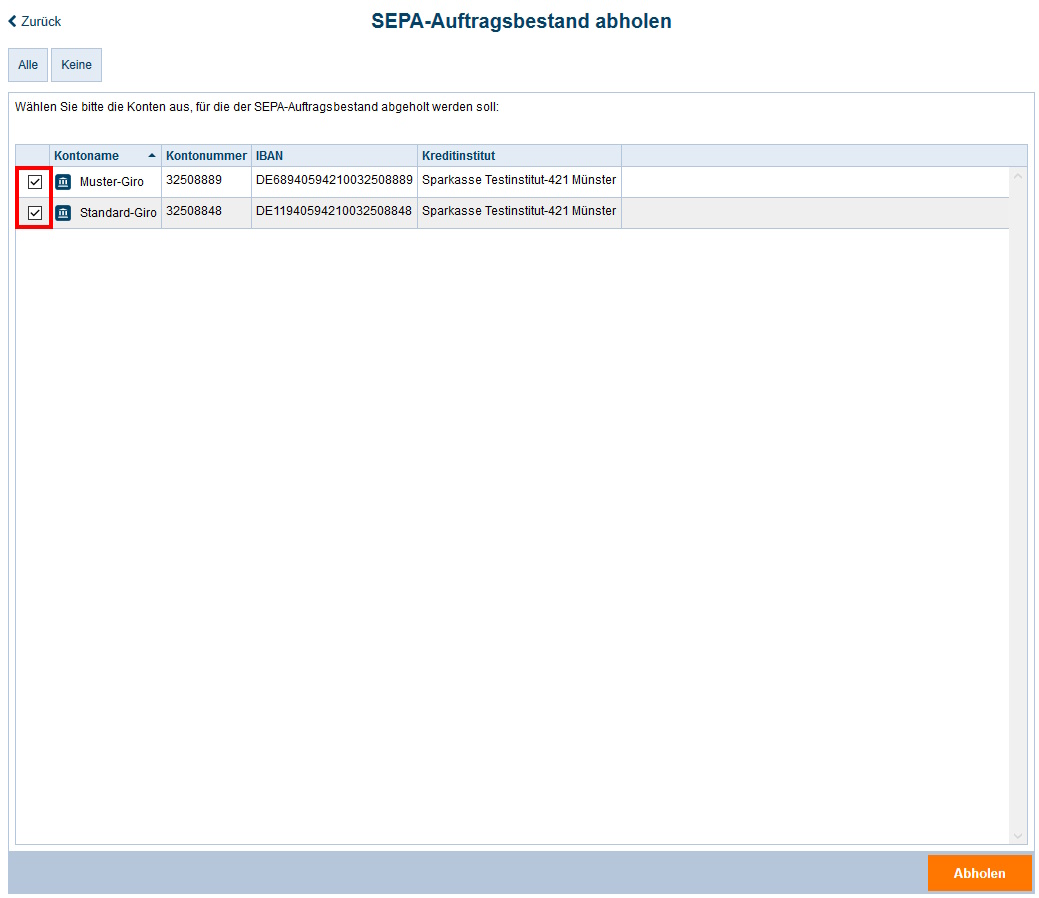Click the bank icon beside Standard-Giro
1039x898 pixels.
62,212
